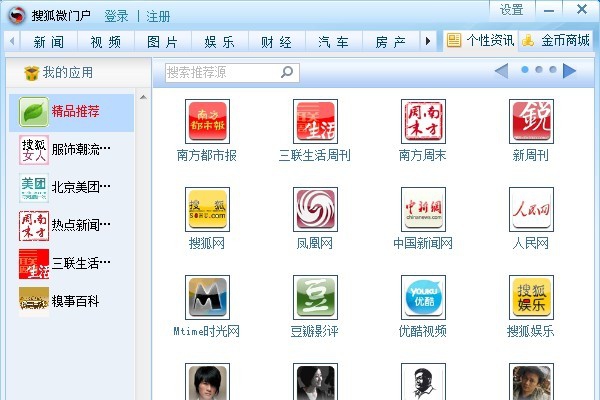Minimize the 搜狐微门户 window
Screen dimensions: 600x400
click(x=549, y=10)
